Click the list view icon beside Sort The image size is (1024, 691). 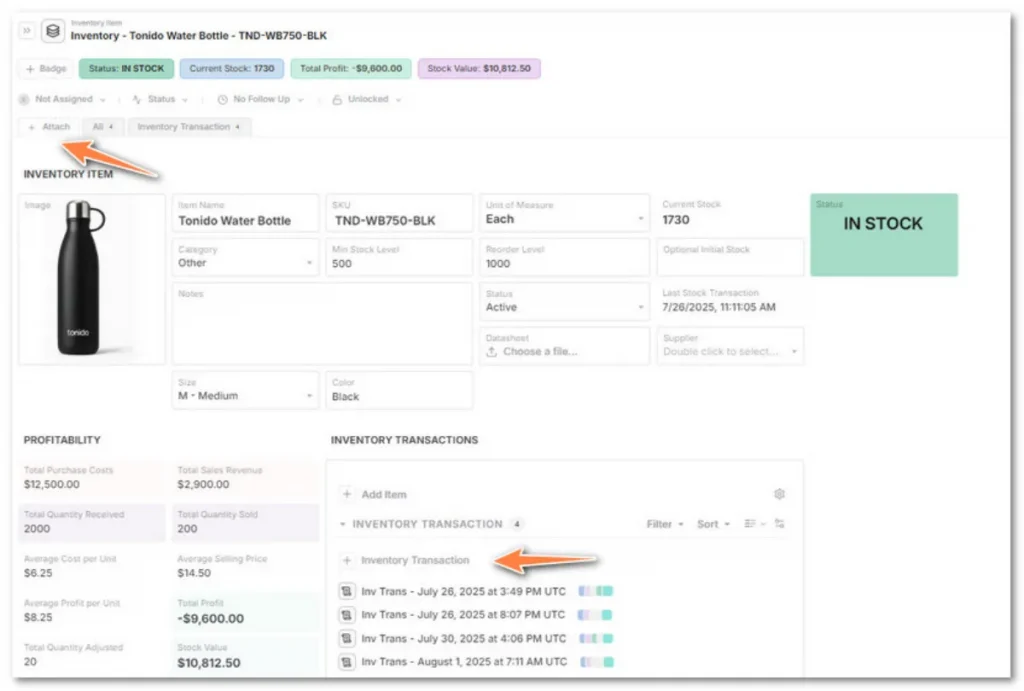[x=749, y=523]
